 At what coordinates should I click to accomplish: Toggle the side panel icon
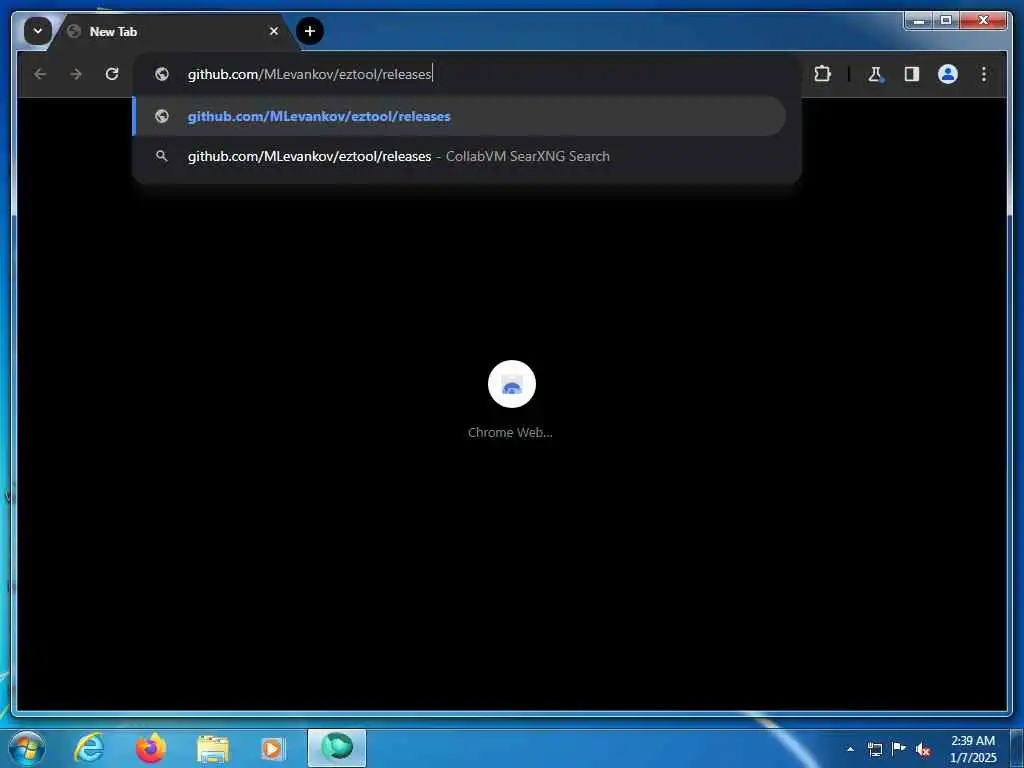(912, 74)
